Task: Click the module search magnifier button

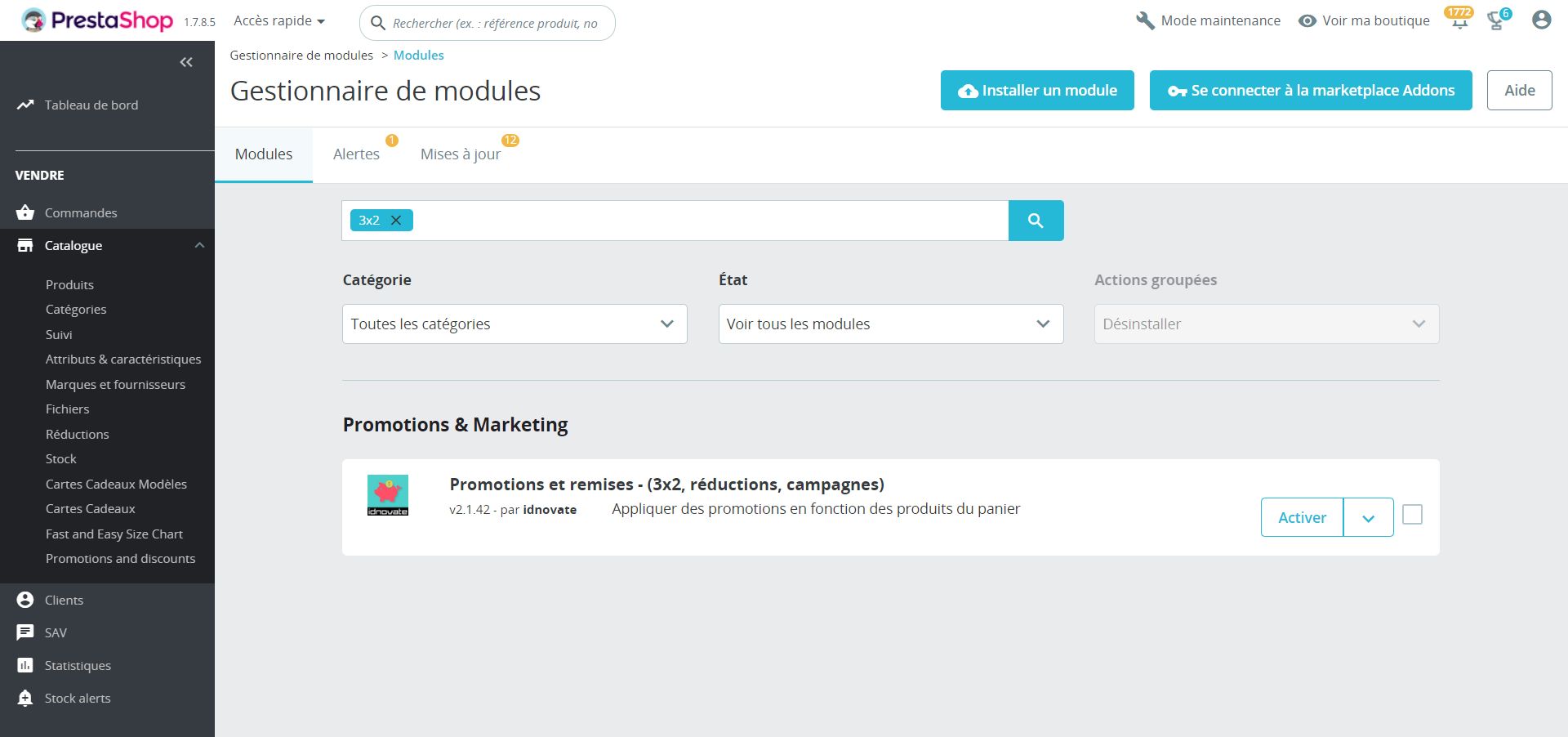Action: pyautogui.click(x=1036, y=221)
